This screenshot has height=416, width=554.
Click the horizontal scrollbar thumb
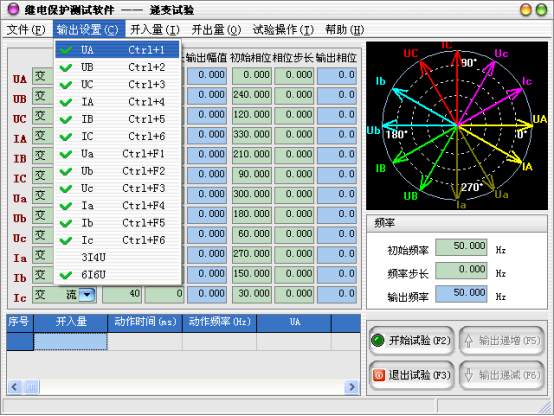pos(31,387)
